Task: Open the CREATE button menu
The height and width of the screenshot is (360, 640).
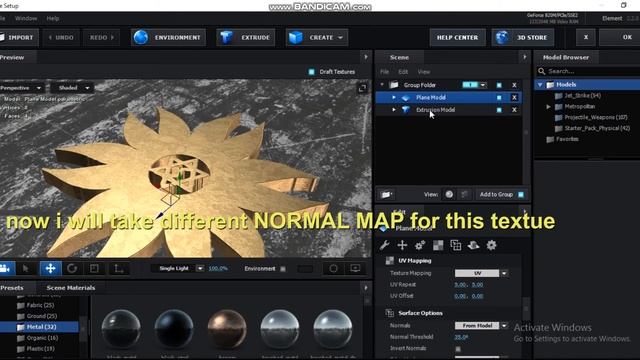Action: click(x=317, y=38)
